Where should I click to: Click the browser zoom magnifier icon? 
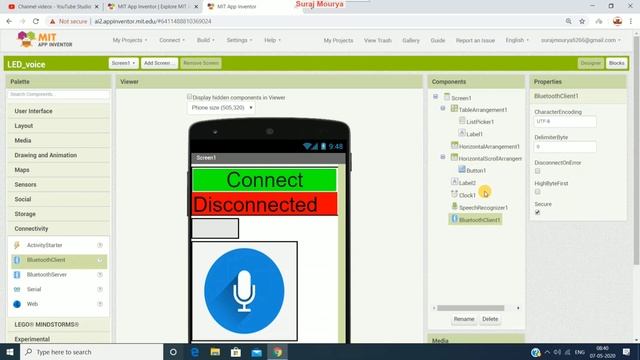568,21
